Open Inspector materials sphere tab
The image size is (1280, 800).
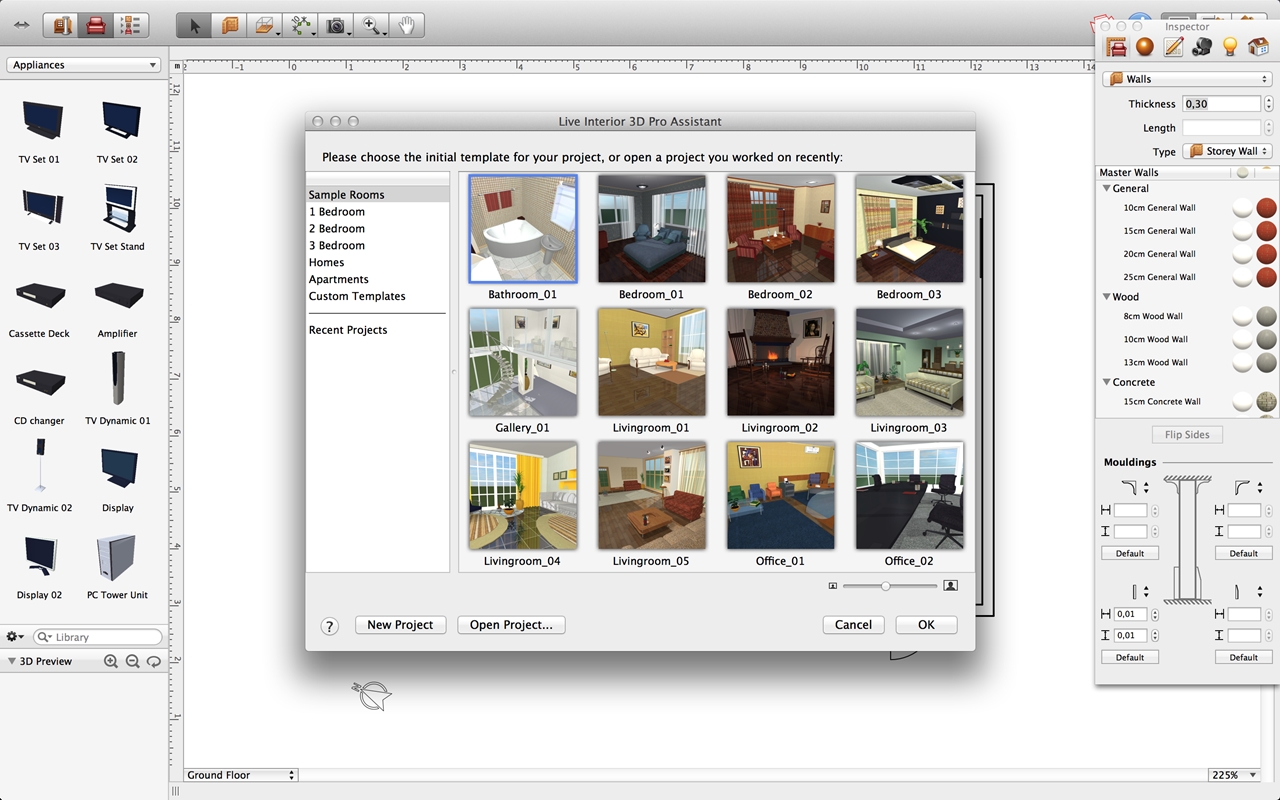(x=1145, y=47)
